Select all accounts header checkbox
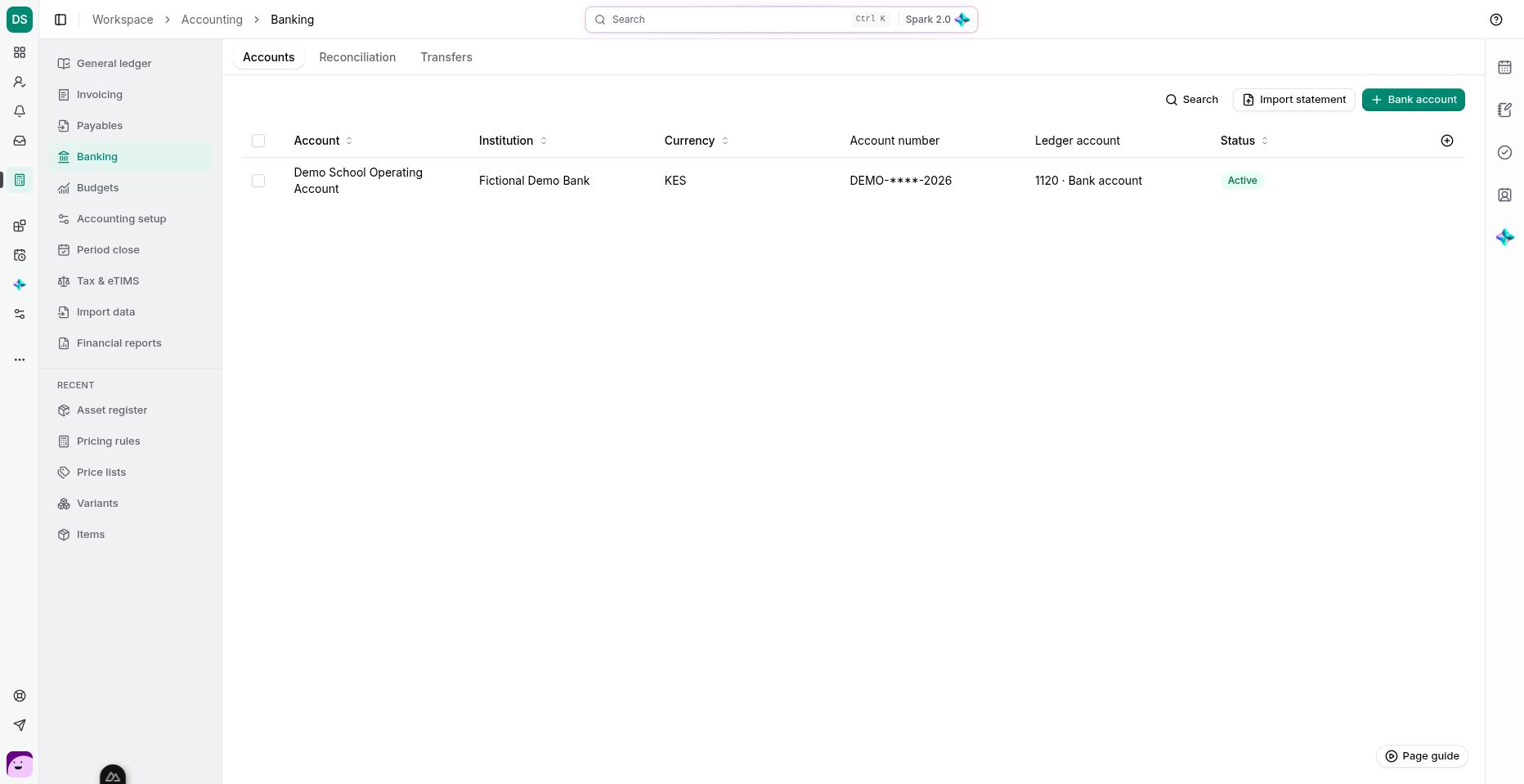 (x=258, y=141)
